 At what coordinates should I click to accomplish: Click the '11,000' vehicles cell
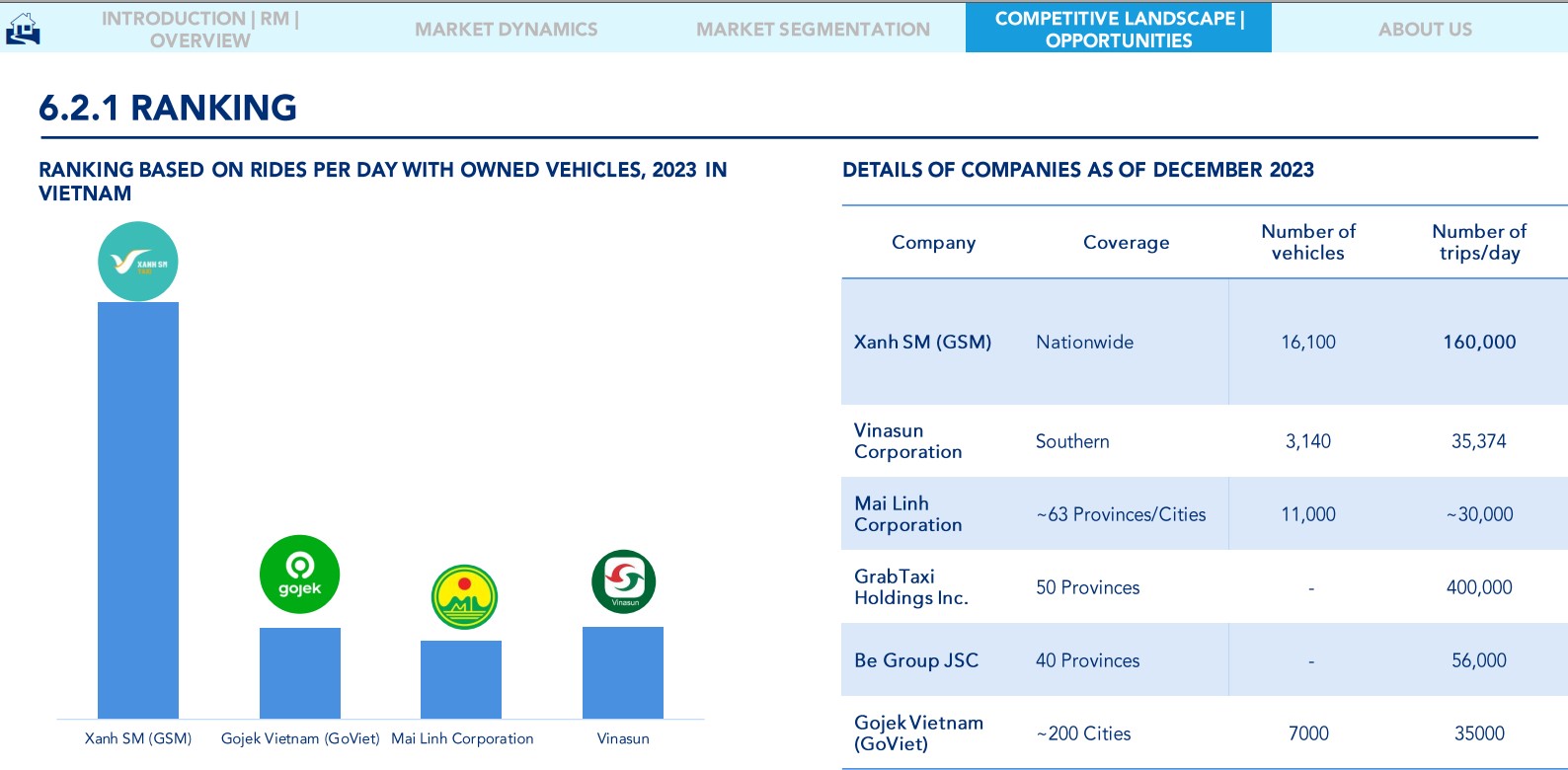[x=1308, y=514]
